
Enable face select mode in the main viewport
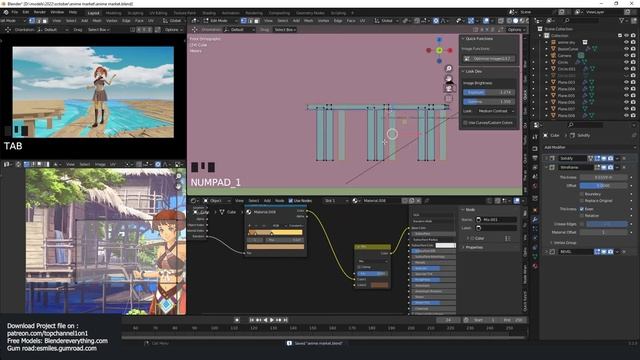[256, 20]
